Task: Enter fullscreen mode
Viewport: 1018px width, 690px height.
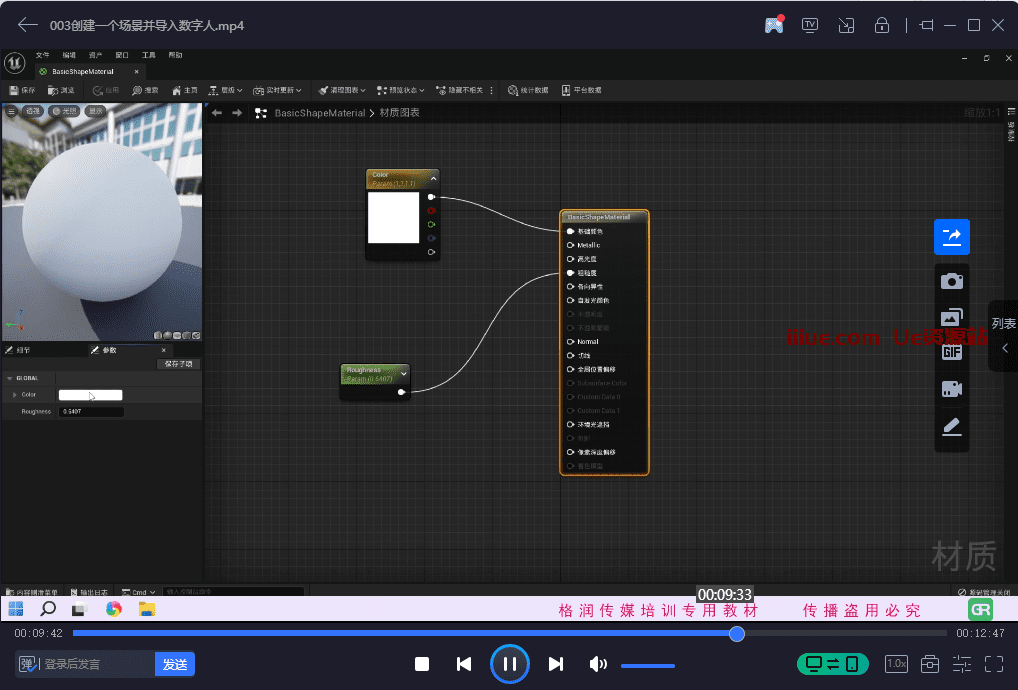Action: pyautogui.click(x=994, y=664)
